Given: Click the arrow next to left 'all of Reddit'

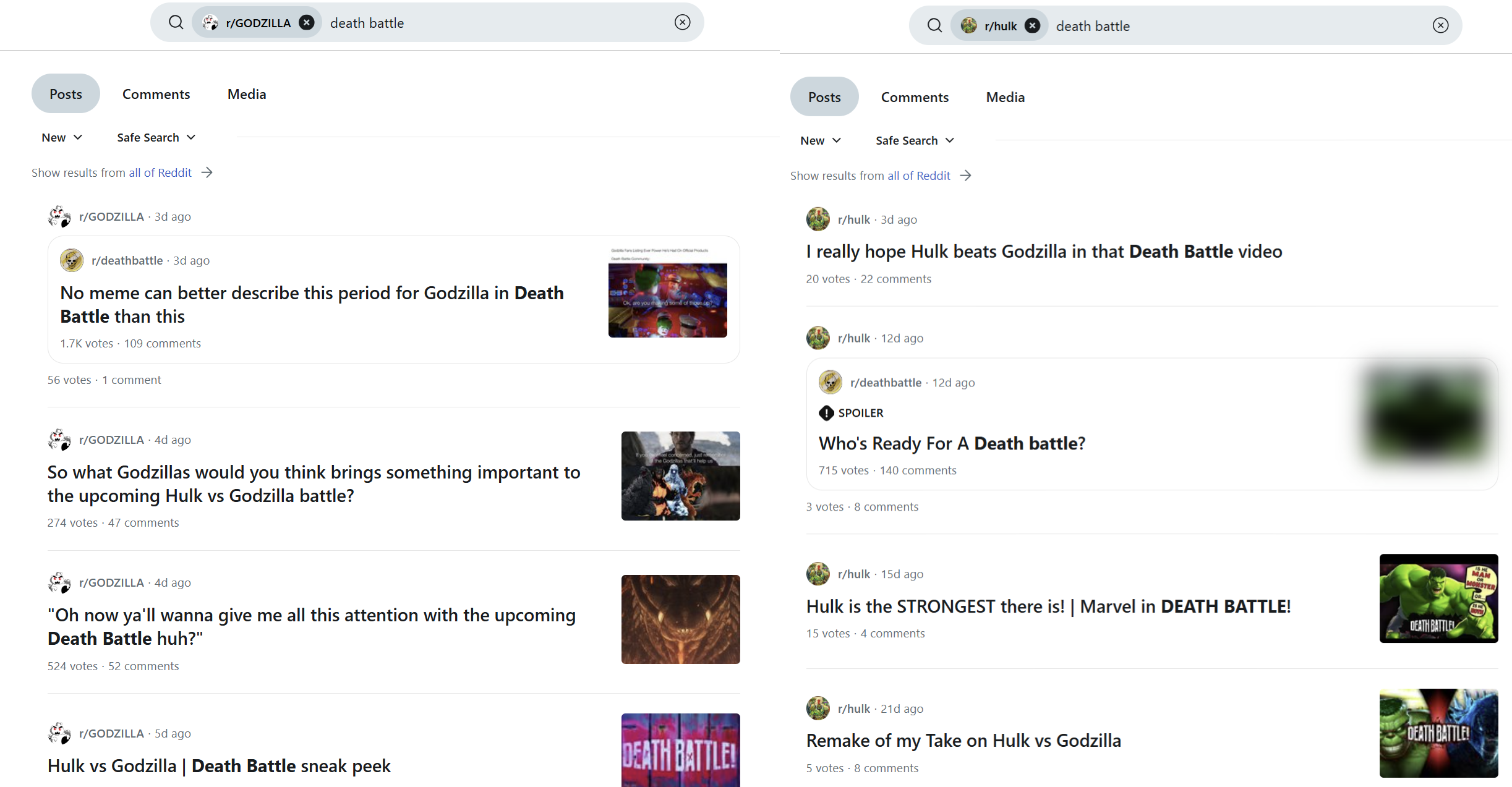Looking at the screenshot, I should point(207,172).
